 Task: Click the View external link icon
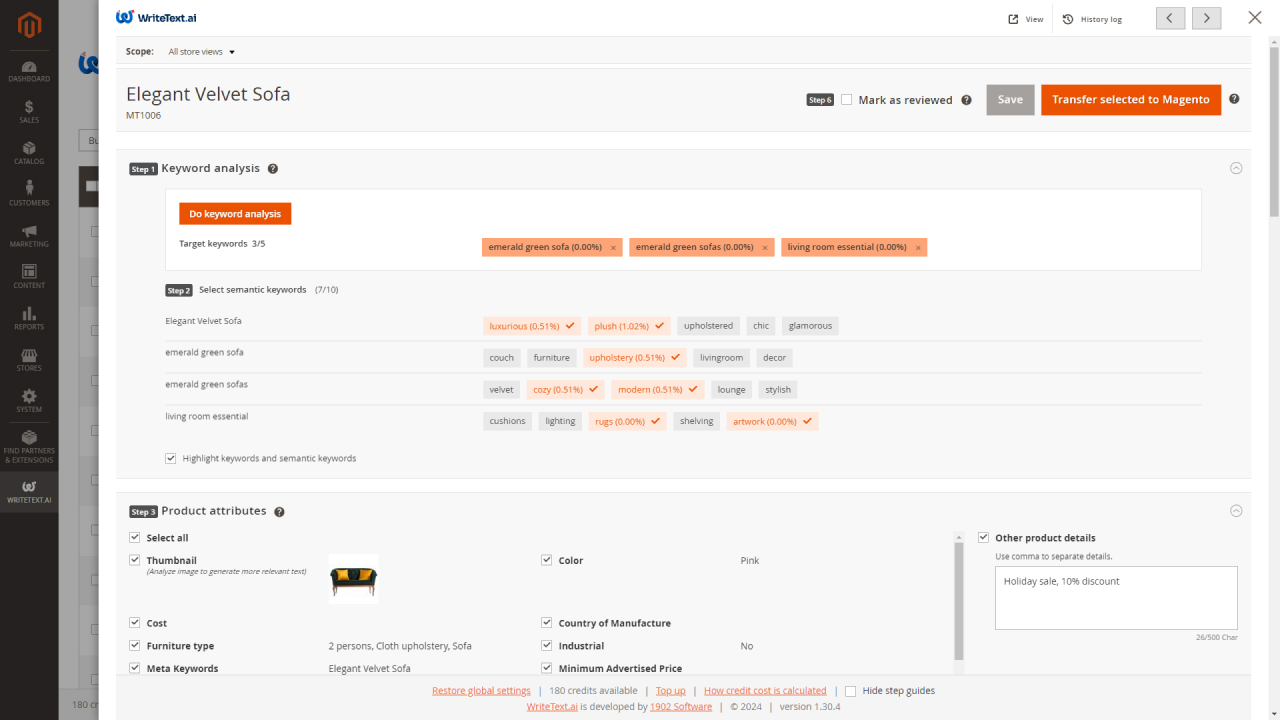pyautogui.click(x=1013, y=19)
